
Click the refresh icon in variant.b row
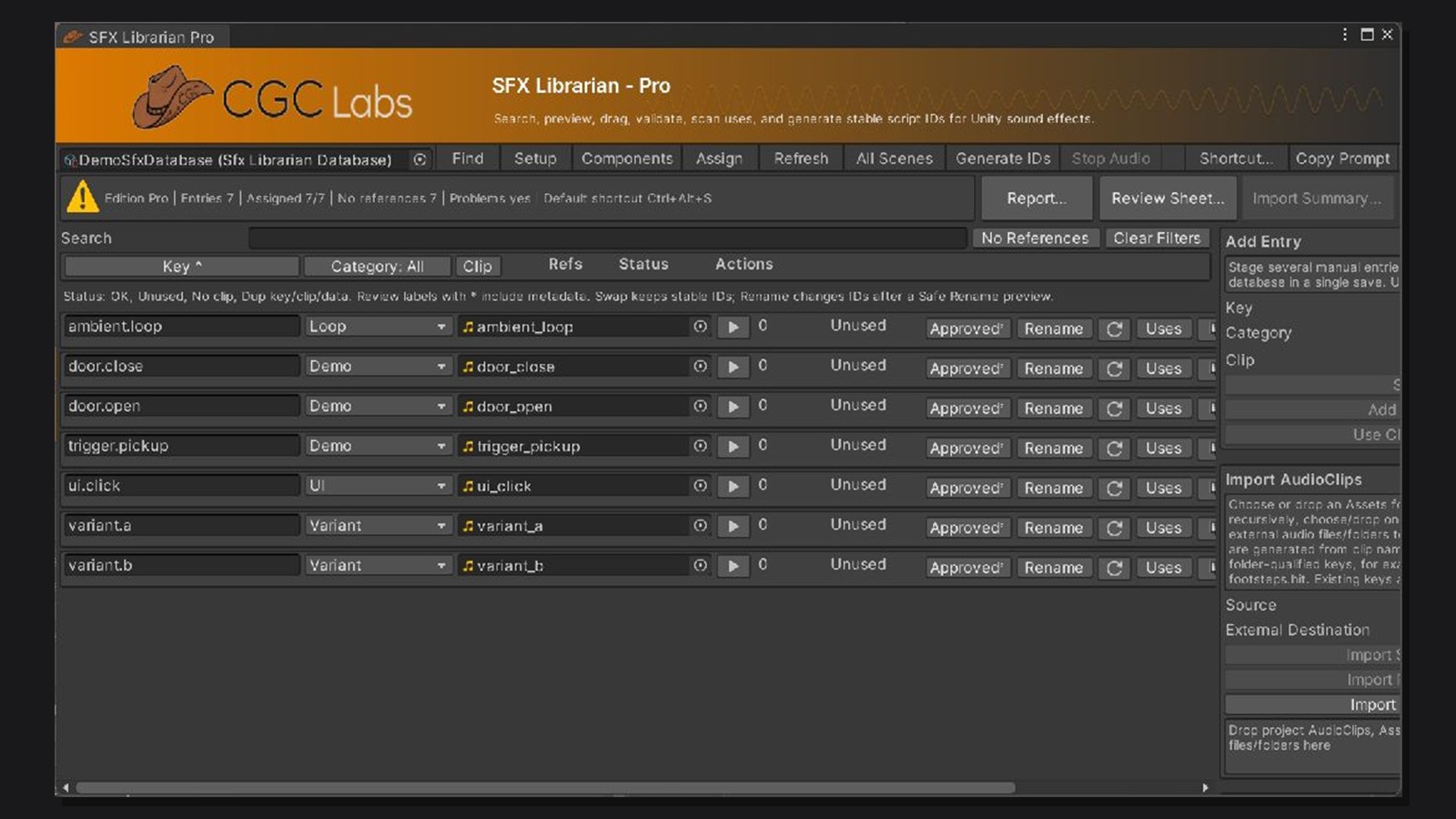coord(1114,569)
